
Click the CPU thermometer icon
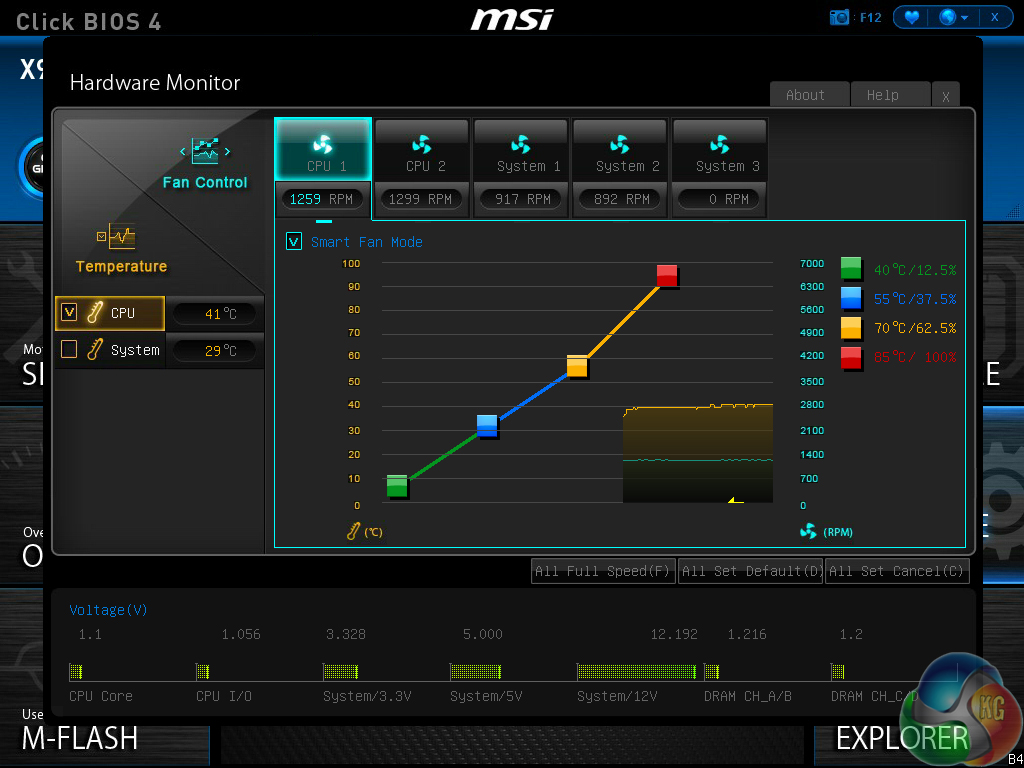95,313
